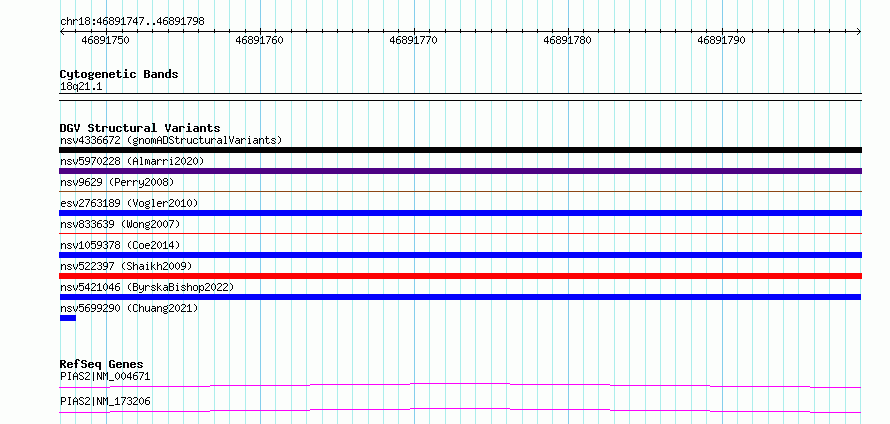Click ruler position 46891770

[414, 40]
